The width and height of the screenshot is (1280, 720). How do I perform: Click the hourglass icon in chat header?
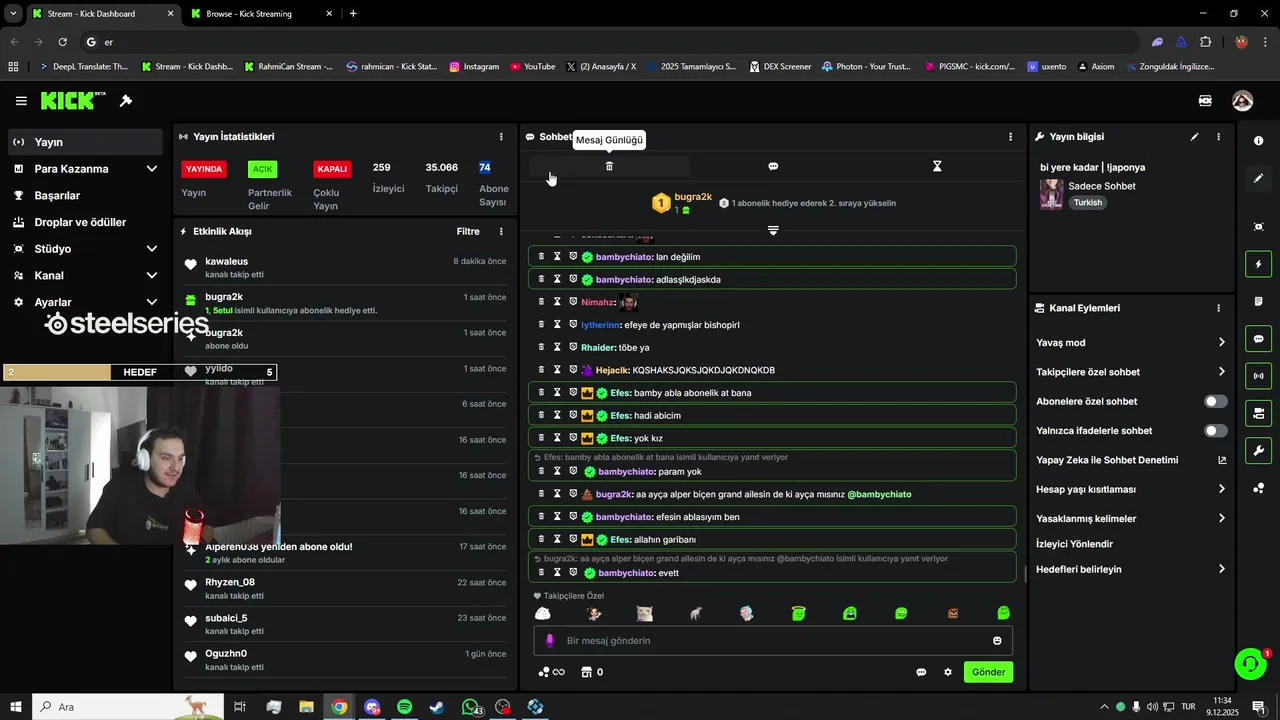[x=937, y=166]
